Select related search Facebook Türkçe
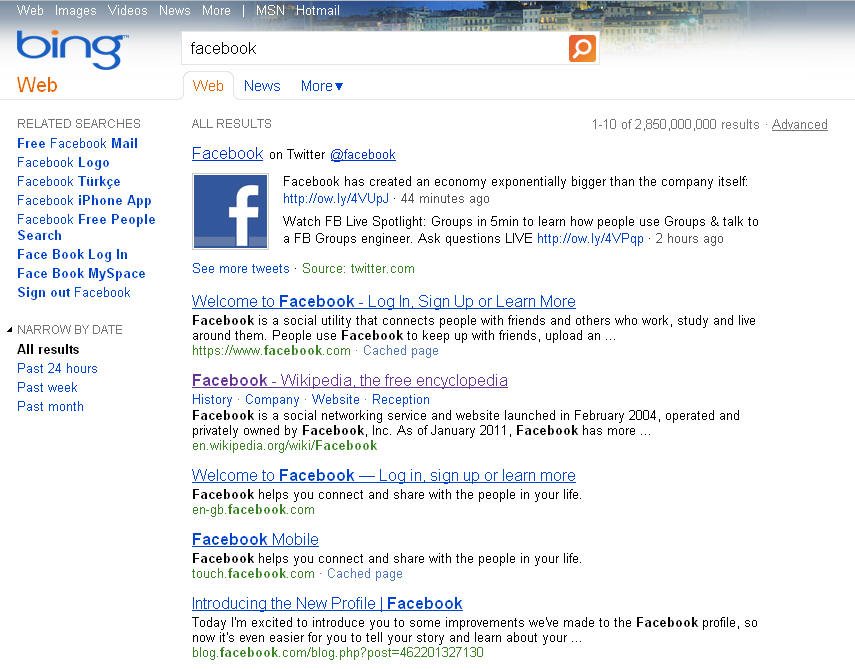The image size is (855, 669). coord(69,182)
